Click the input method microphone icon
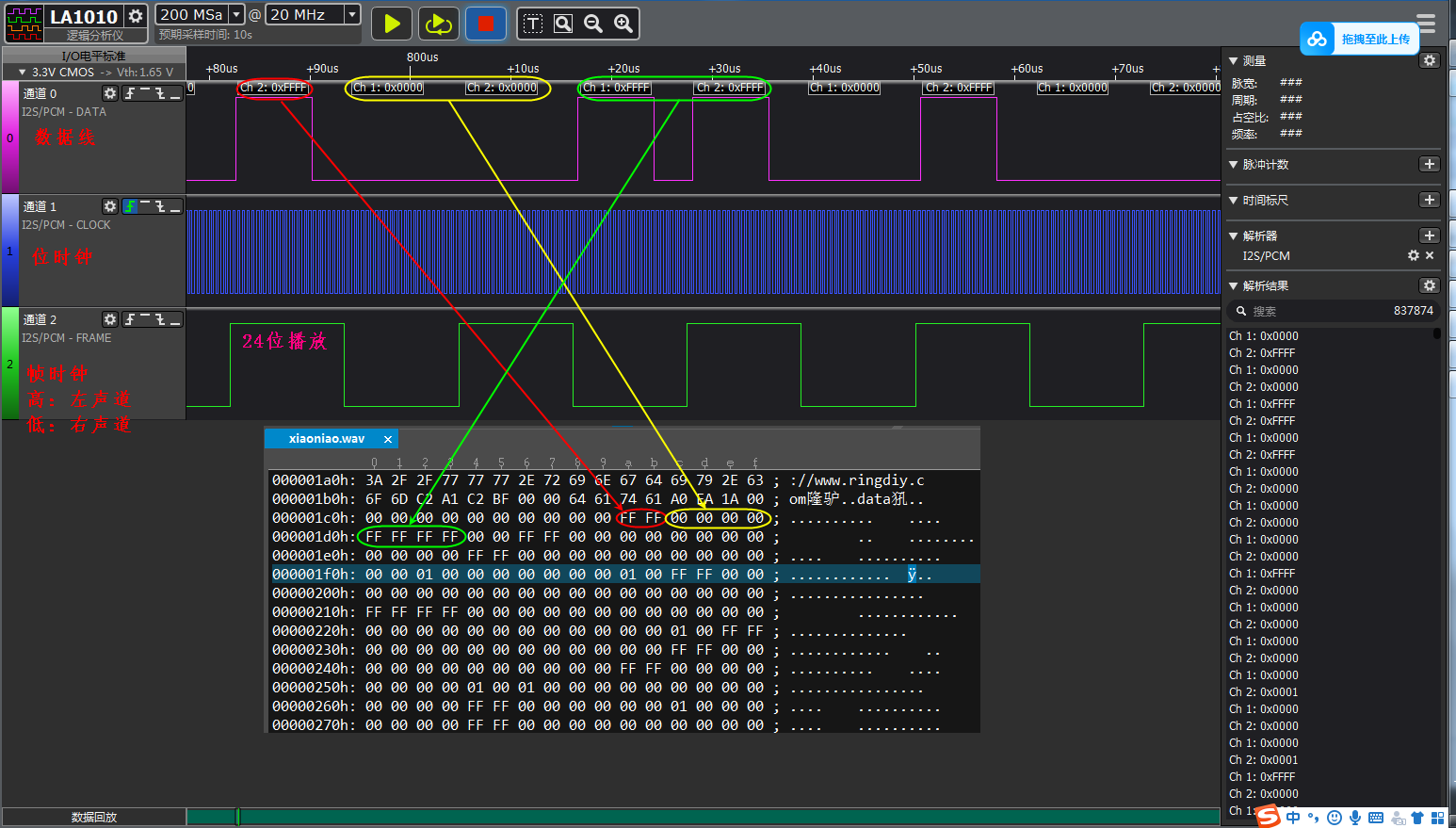 coord(1355,818)
